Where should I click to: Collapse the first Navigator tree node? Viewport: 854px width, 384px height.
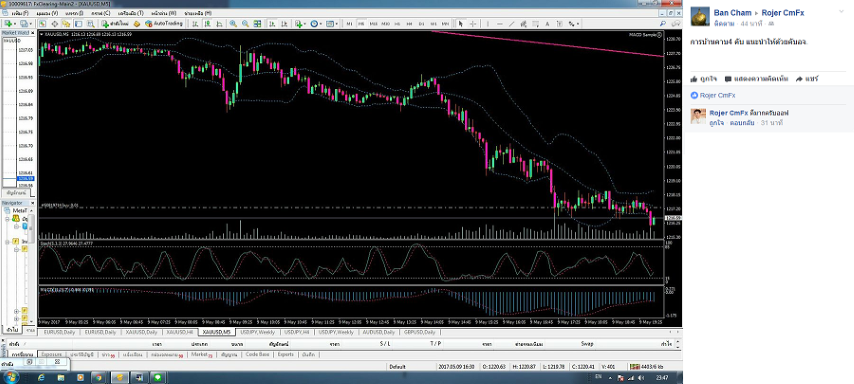(x=8, y=218)
